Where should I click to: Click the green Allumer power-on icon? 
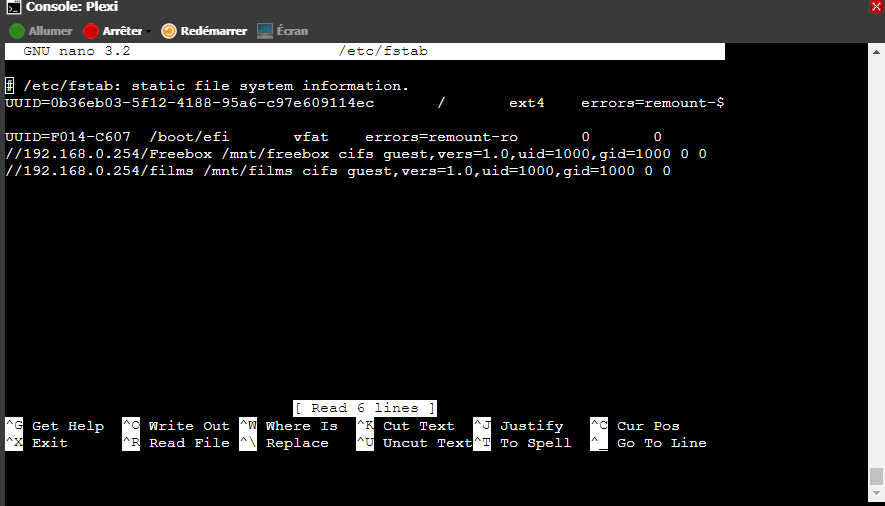[17, 31]
